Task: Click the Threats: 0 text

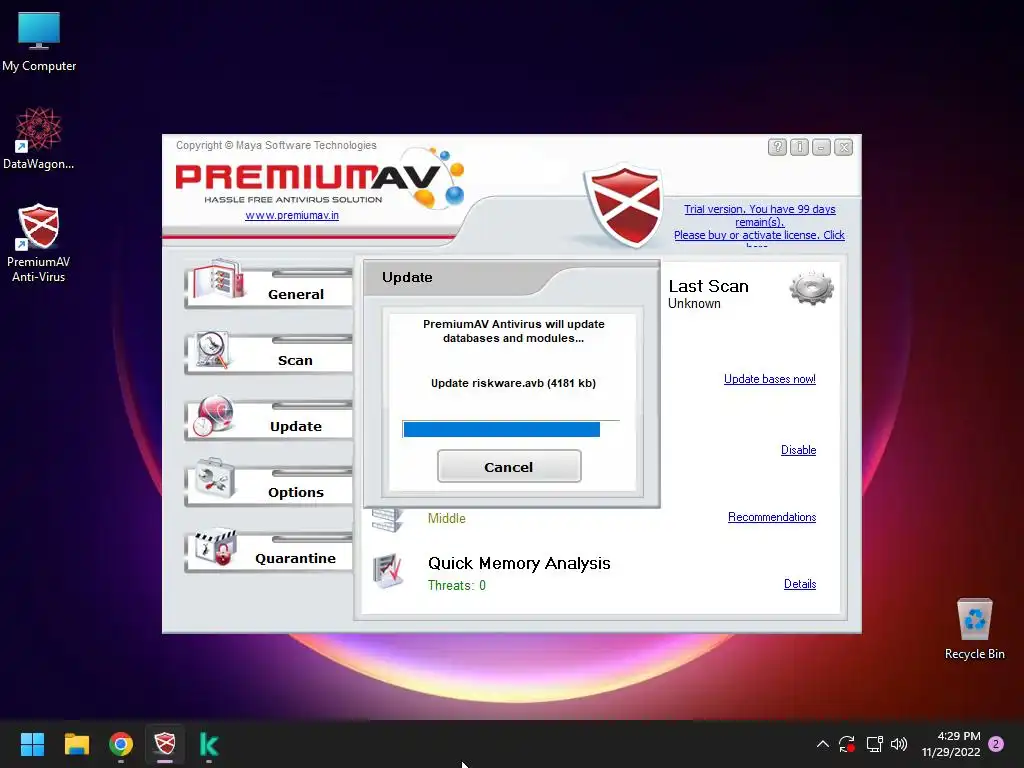Action: point(456,585)
